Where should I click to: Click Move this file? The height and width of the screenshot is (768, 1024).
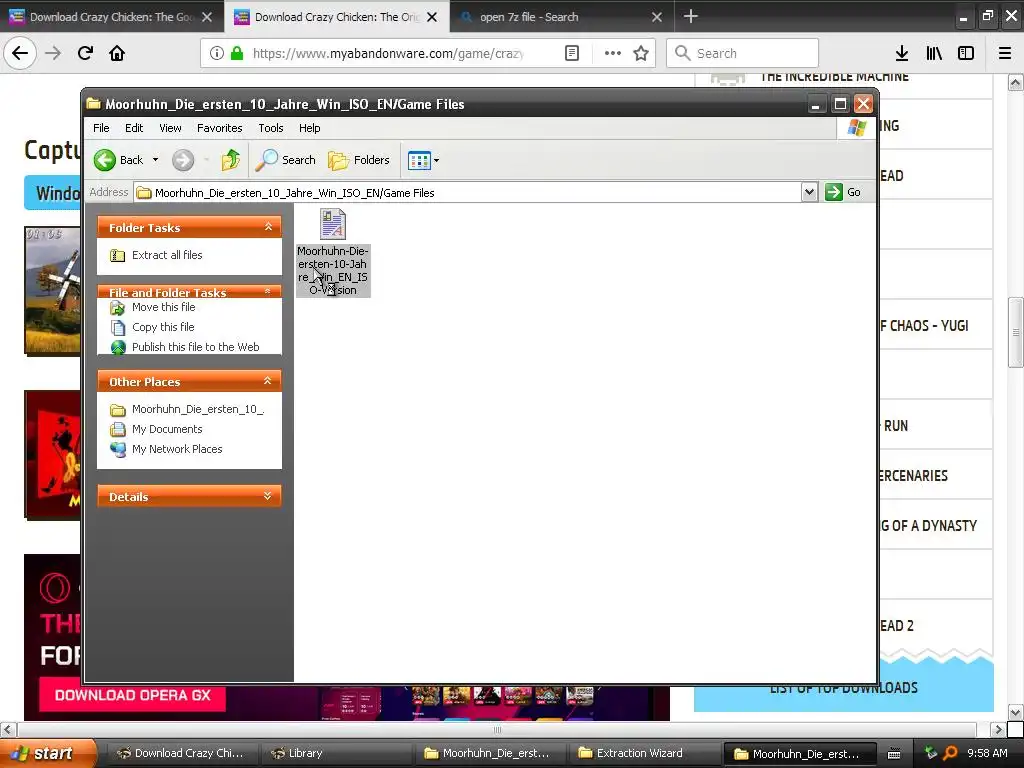pos(163,307)
